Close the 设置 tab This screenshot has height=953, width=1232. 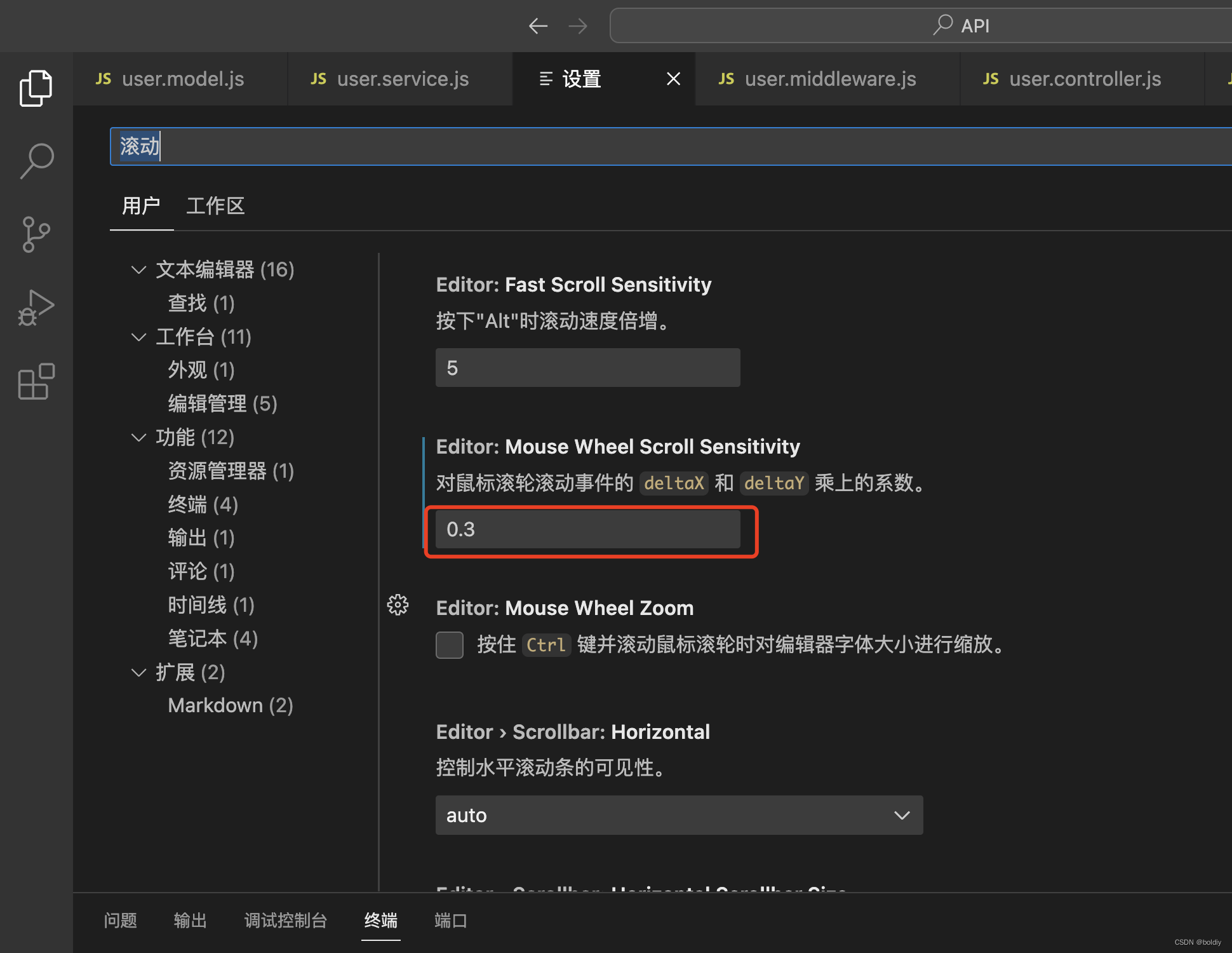tap(674, 79)
